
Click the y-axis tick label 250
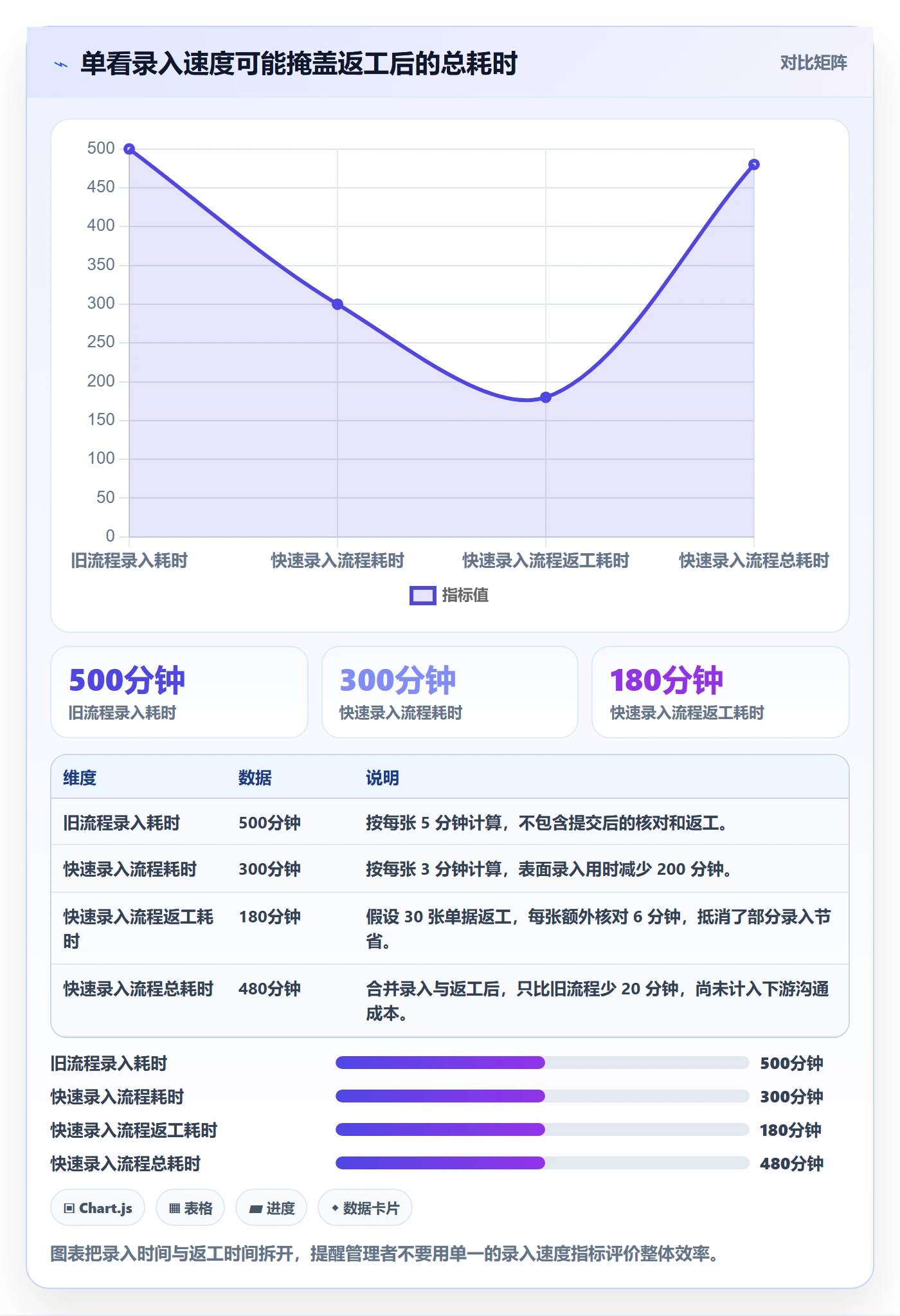(x=101, y=342)
